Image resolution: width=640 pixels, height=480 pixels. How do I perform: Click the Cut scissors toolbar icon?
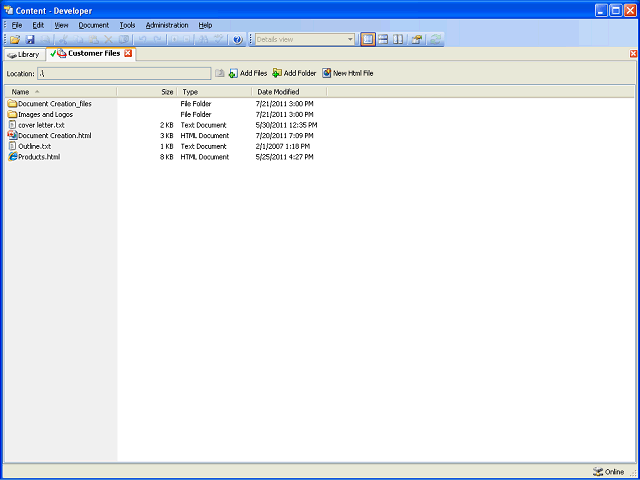64,40
